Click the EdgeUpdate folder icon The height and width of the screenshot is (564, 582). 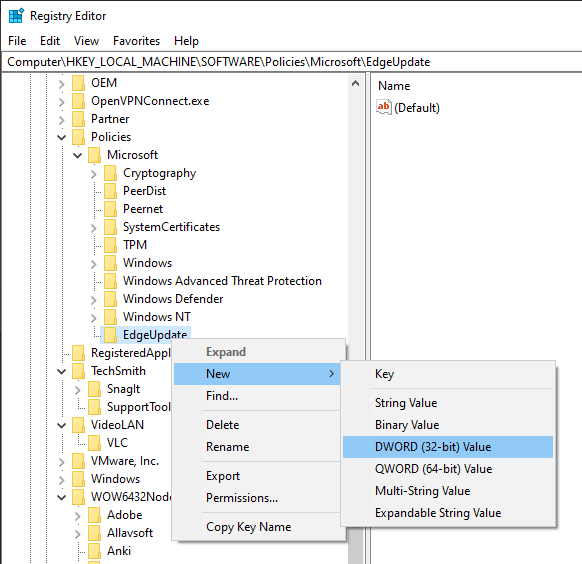point(110,335)
